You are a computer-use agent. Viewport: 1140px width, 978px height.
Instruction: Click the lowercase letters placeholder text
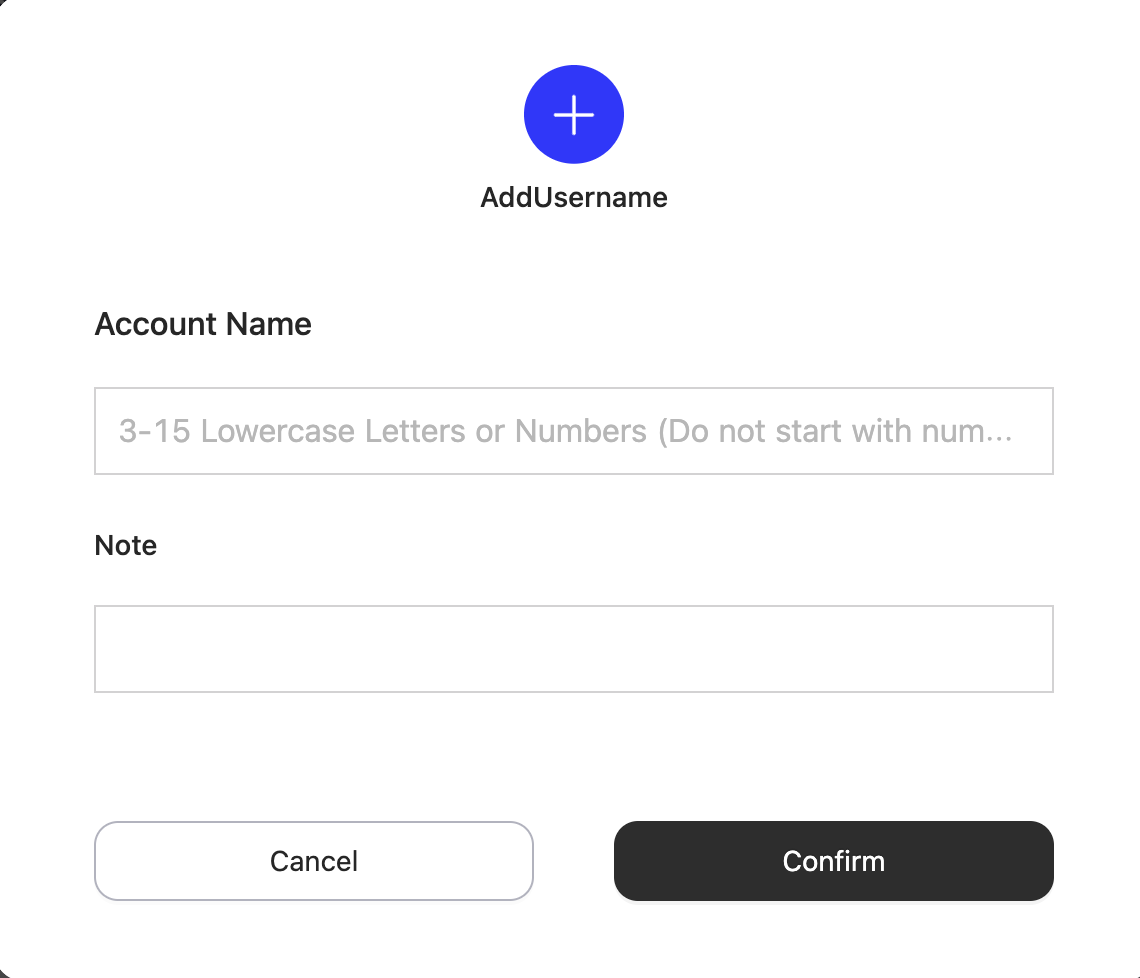click(565, 431)
